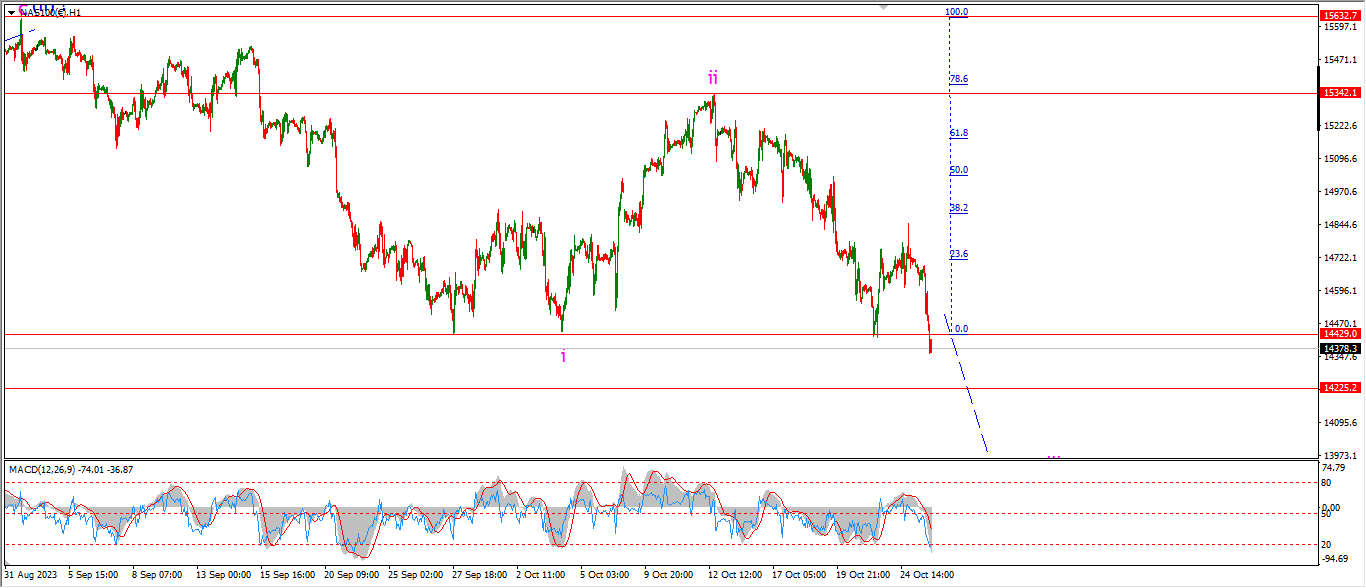Click the Fibonacci 50.0 level label
Viewport: 1366px width, 588px height.
pyautogui.click(x=958, y=170)
